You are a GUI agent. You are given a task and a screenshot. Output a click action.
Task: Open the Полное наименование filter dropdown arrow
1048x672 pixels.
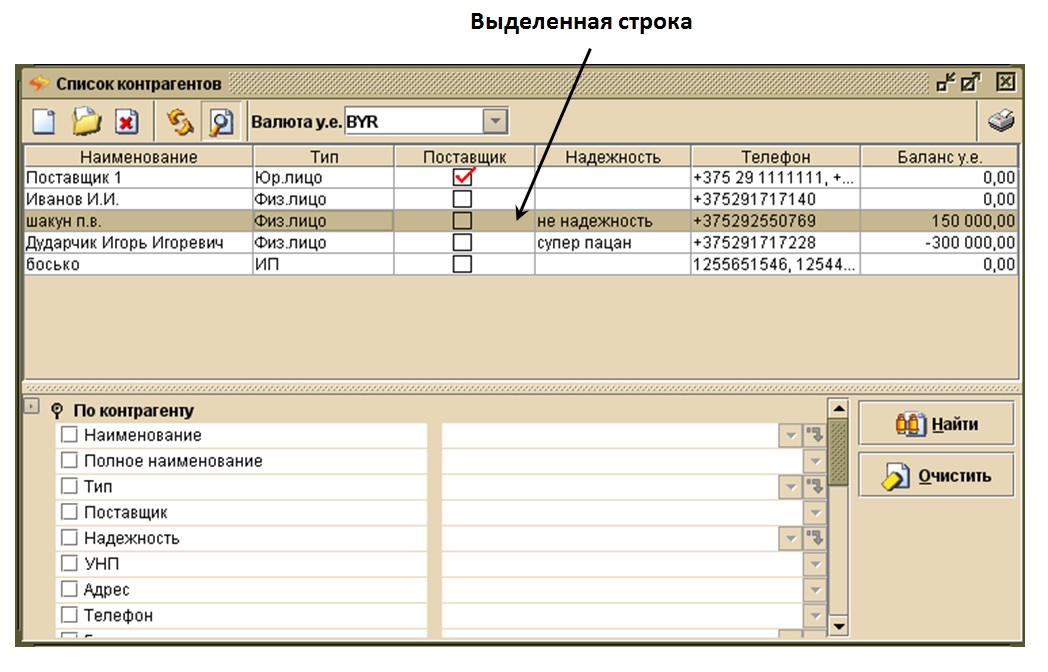tap(815, 461)
